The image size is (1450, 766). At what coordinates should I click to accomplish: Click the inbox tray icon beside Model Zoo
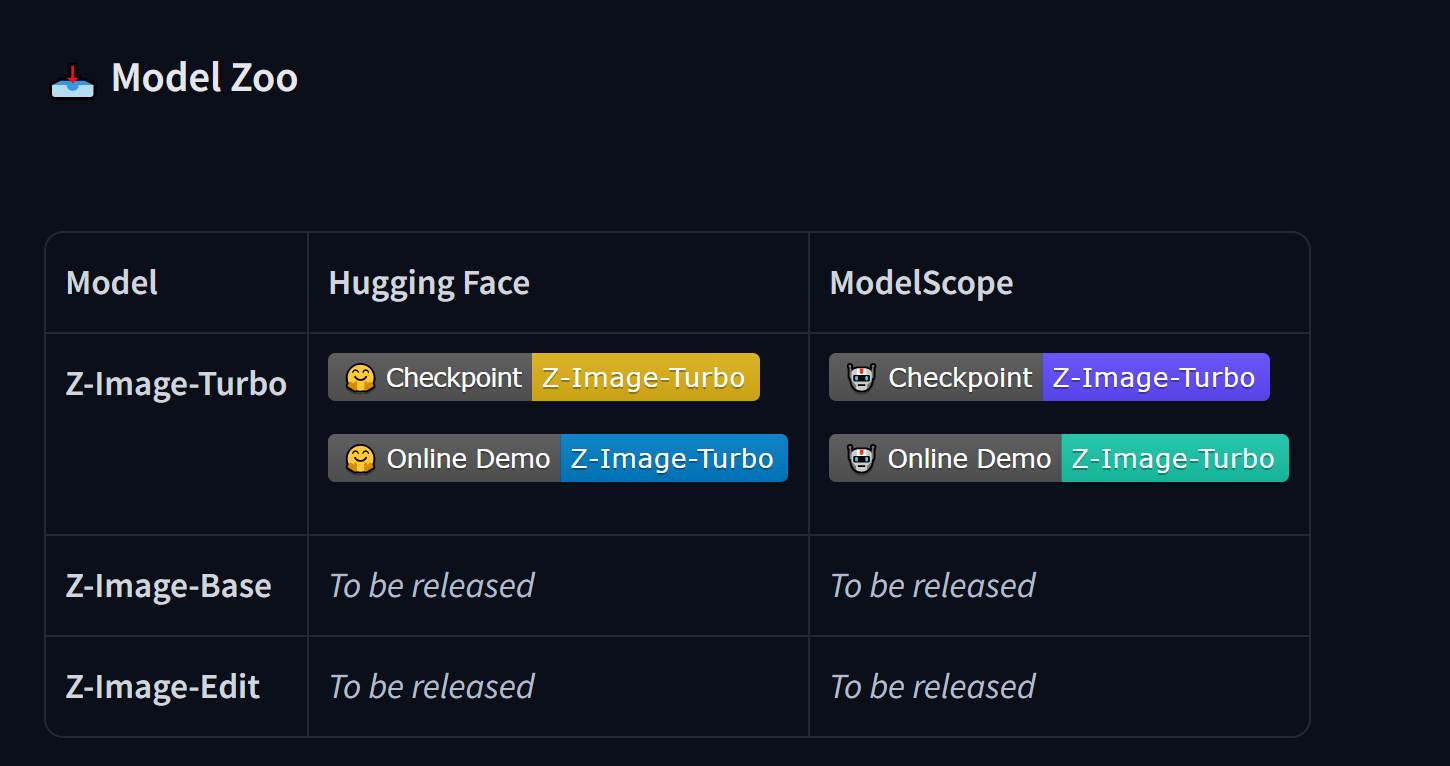[72, 79]
